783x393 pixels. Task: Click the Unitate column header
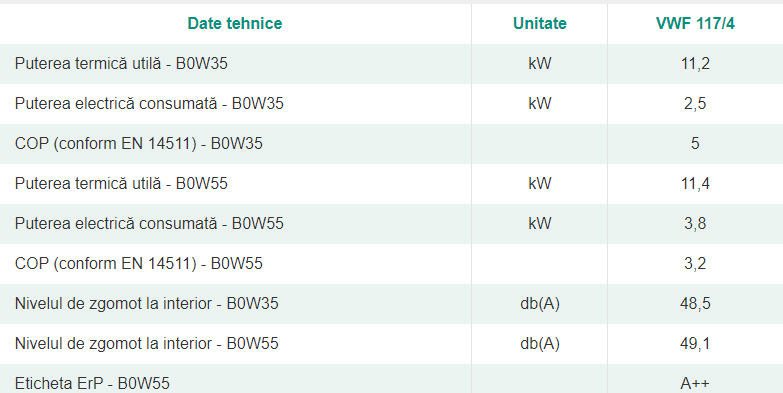[539, 23]
